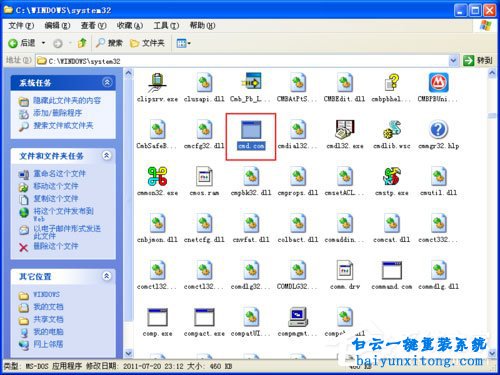This screenshot has height=375, width=500.
Task: Select the cmmon32.exe file icon
Action: click(x=157, y=176)
